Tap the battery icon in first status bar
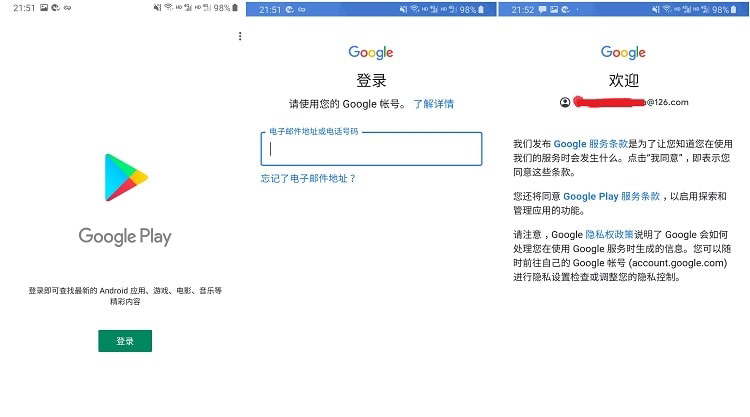 point(236,8)
